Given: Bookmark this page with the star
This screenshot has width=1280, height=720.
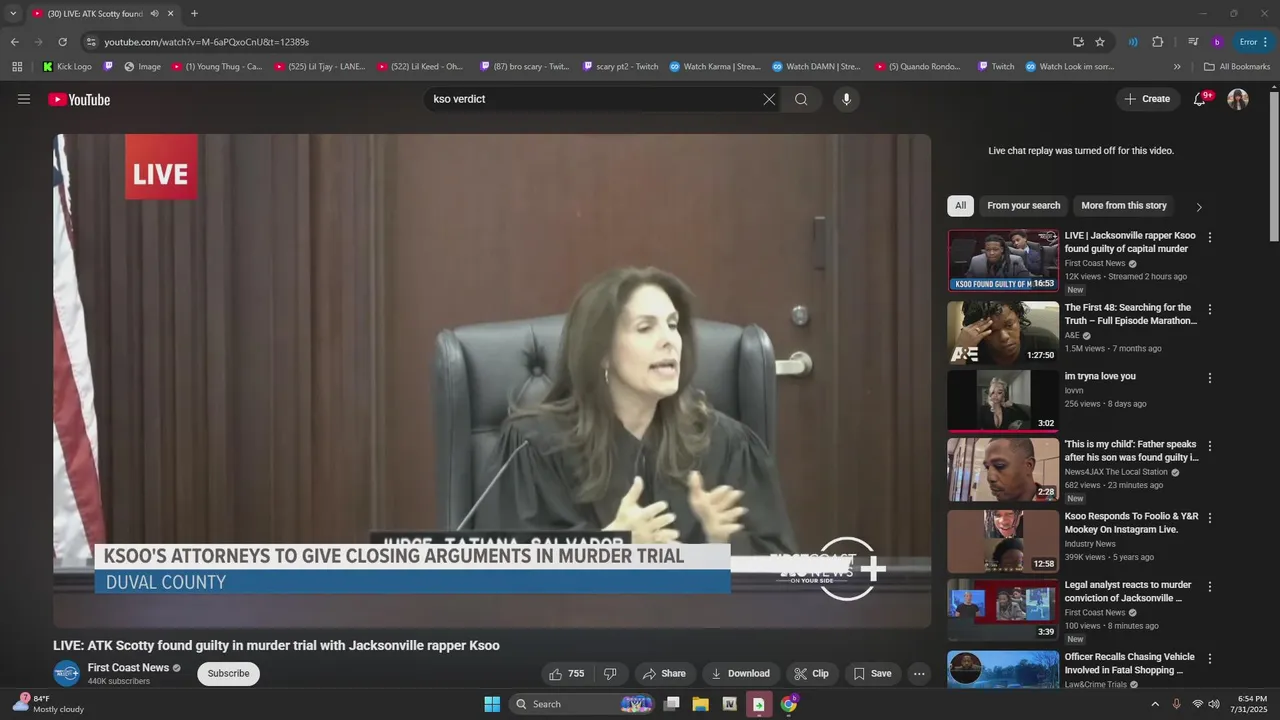Looking at the screenshot, I should [1100, 42].
